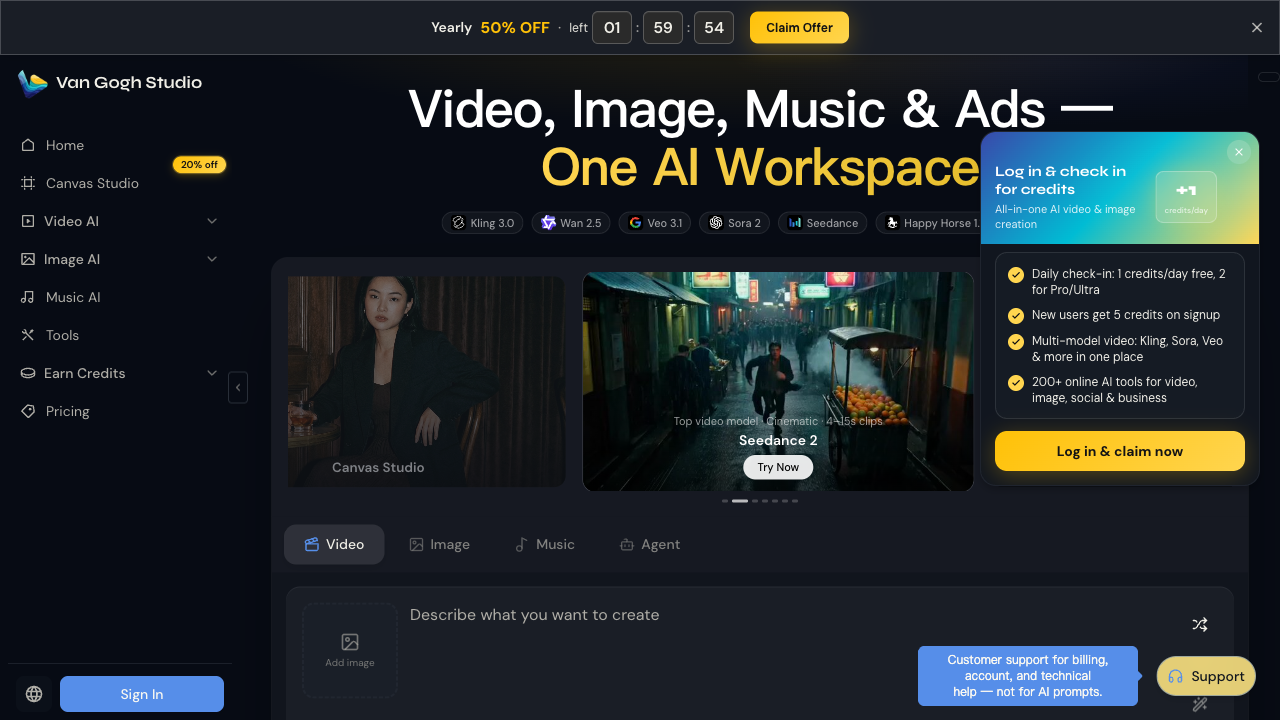This screenshot has height=720, width=1280.
Task: Click the Sign In button
Action: pos(142,694)
